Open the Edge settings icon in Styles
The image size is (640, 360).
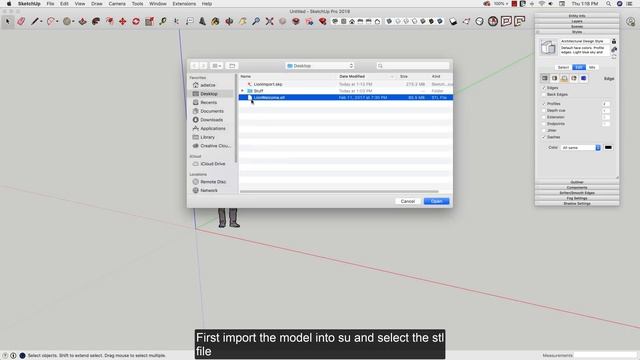[544, 78]
